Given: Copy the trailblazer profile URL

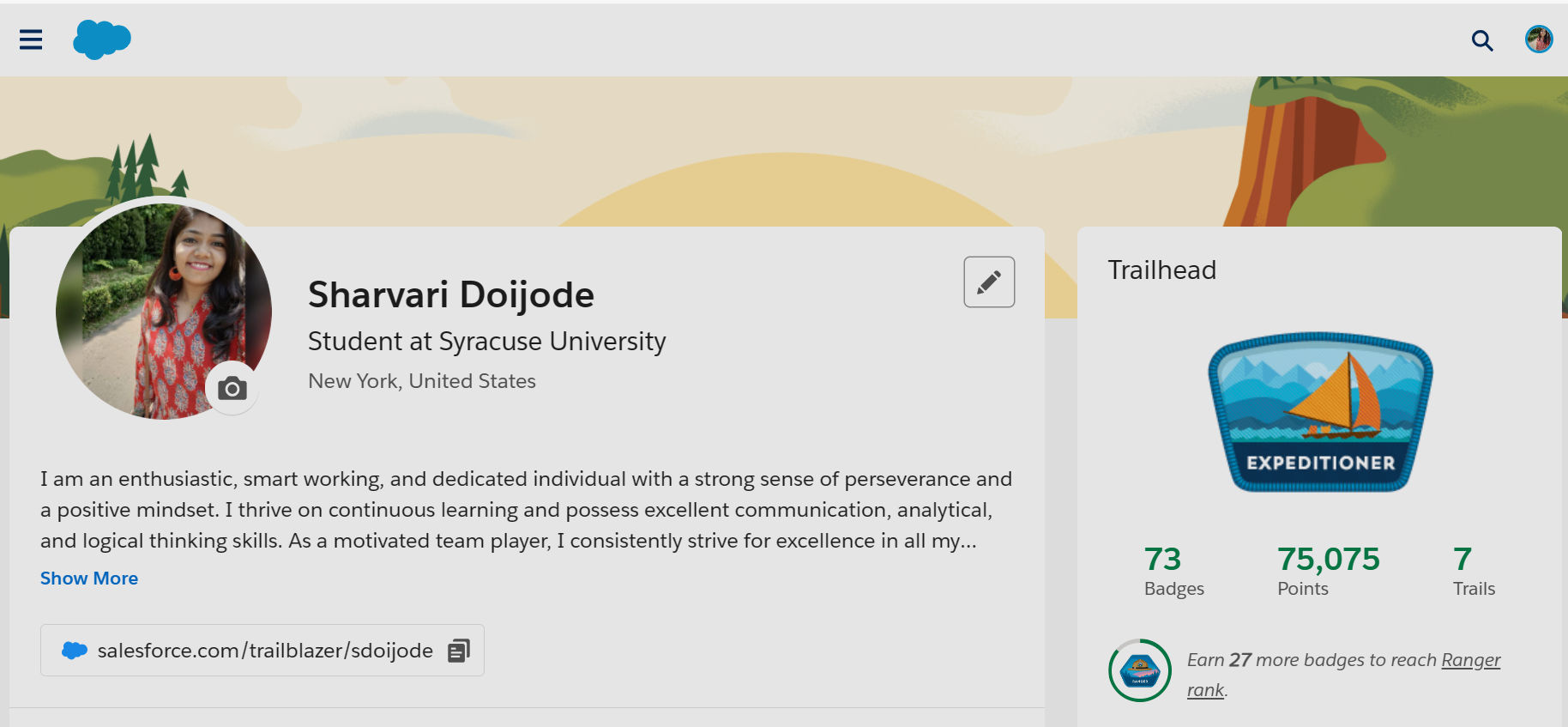Looking at the screenshot, I should [459, 651].
